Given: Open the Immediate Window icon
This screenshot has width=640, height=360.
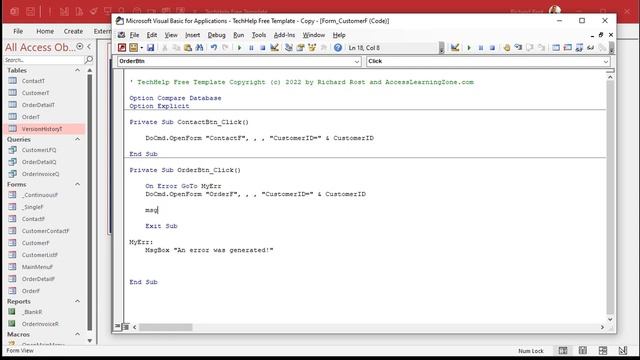Looking at the screenshot, I should (567, 48).
